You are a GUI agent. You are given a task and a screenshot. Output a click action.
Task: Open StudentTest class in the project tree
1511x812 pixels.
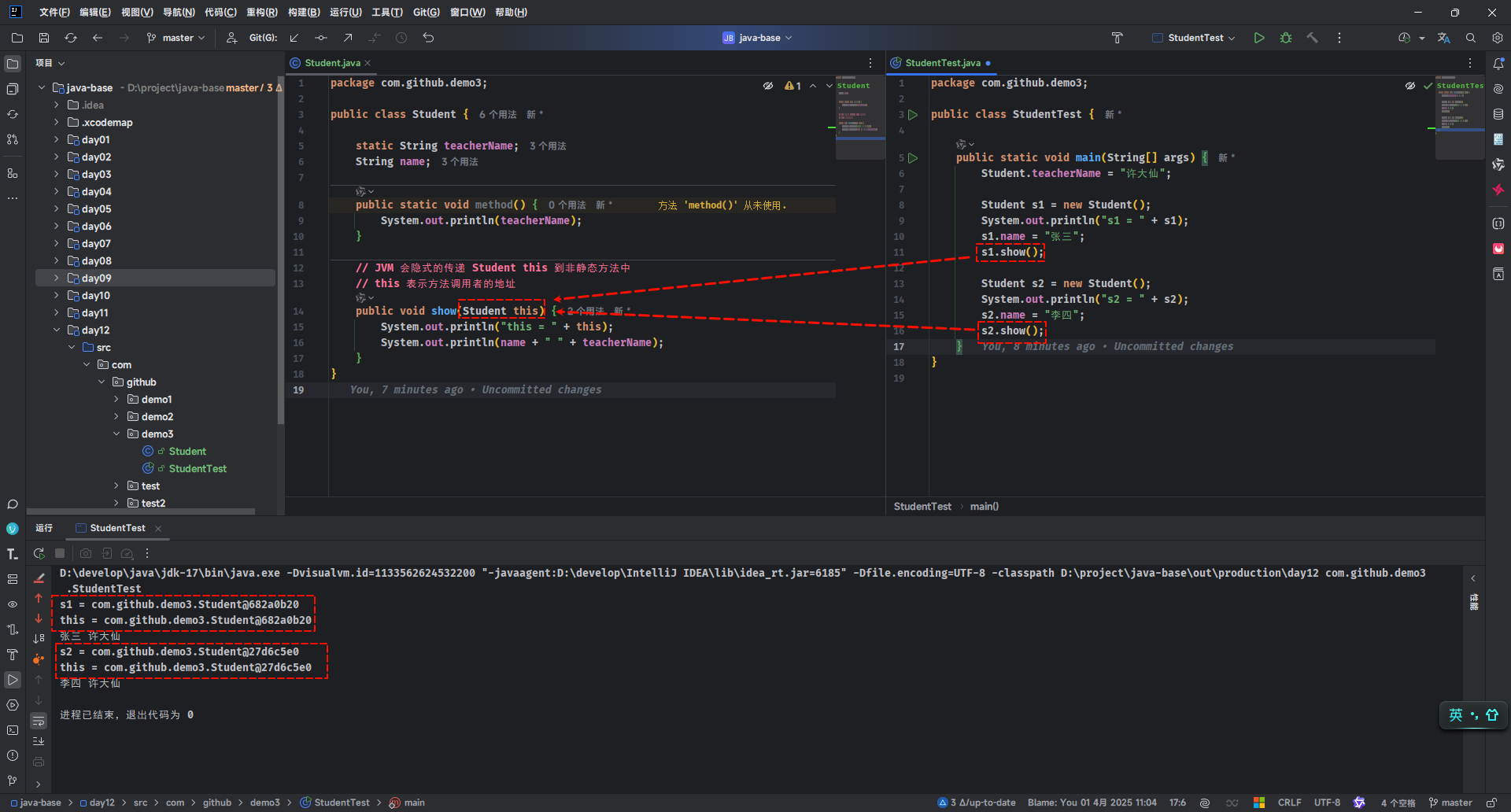coord(197,469)
